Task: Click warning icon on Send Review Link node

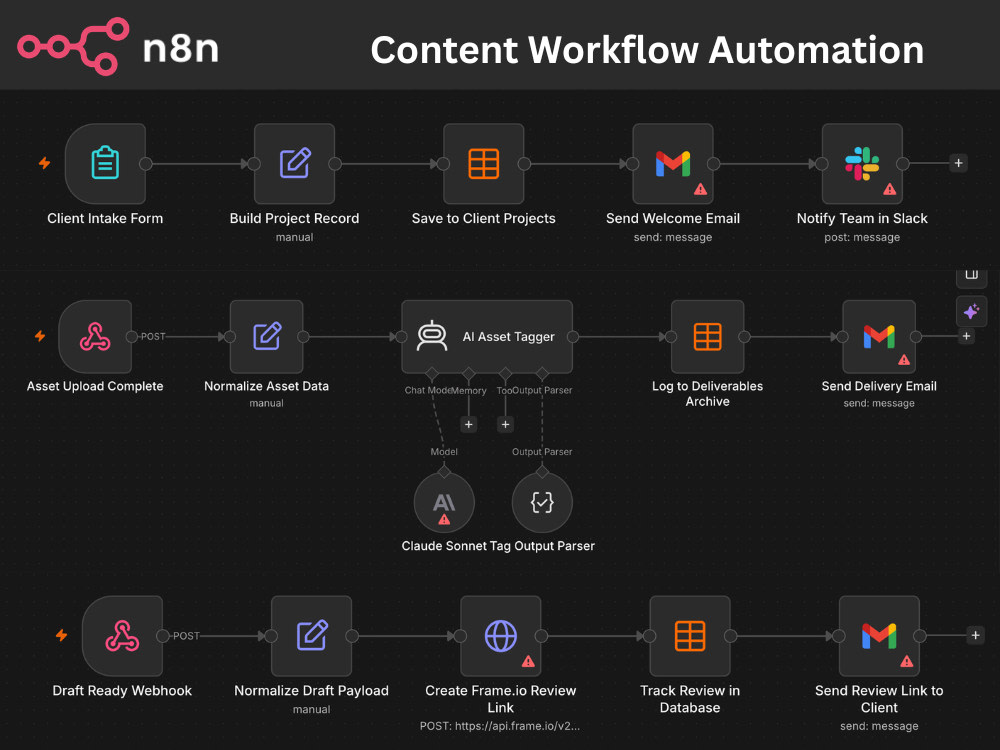Action: click(x=906, y=661)
